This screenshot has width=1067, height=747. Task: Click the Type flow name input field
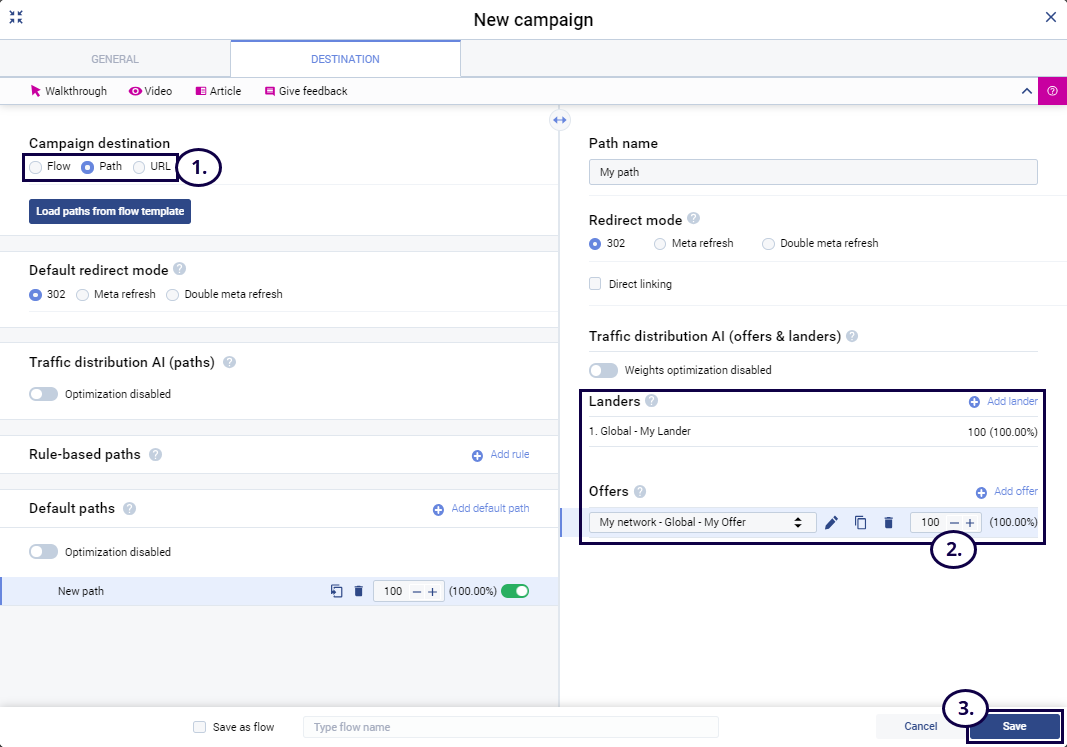coord(510,727)
